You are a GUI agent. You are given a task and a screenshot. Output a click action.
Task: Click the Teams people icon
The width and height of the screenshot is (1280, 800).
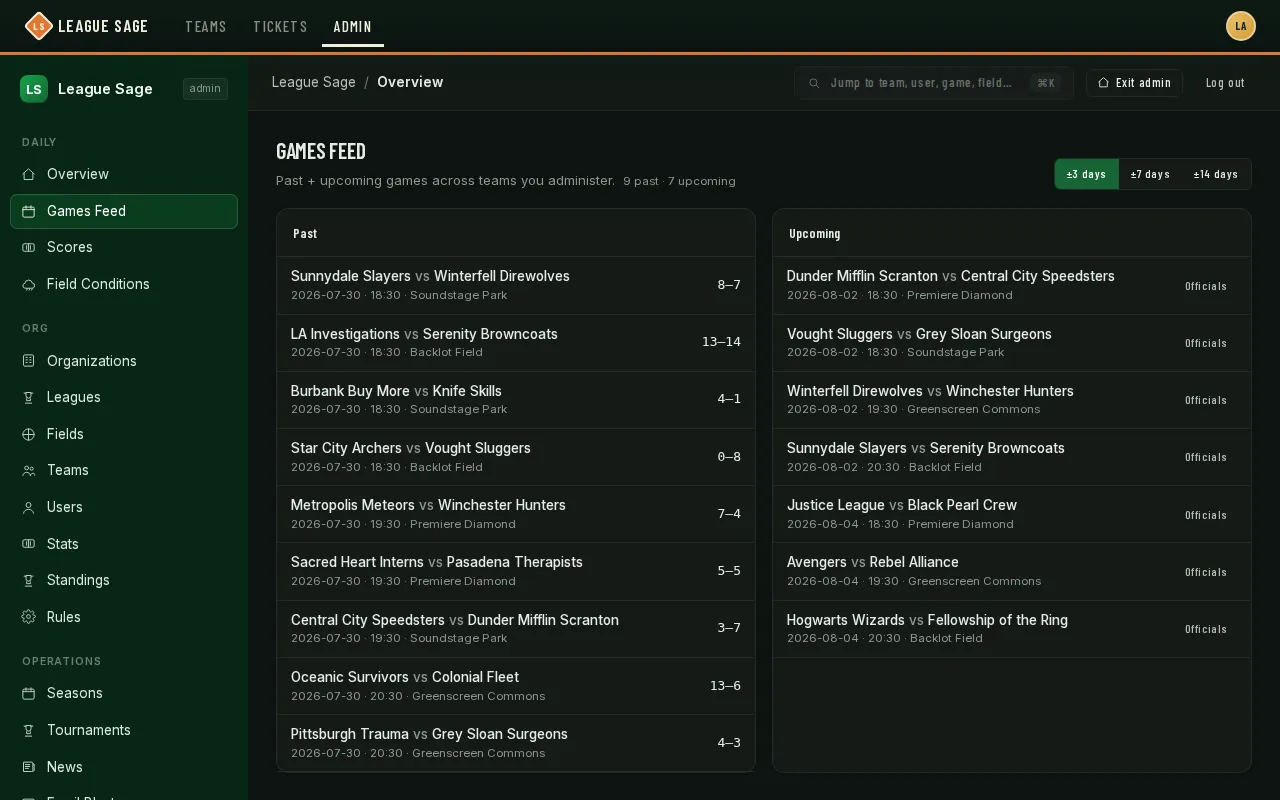29,470
